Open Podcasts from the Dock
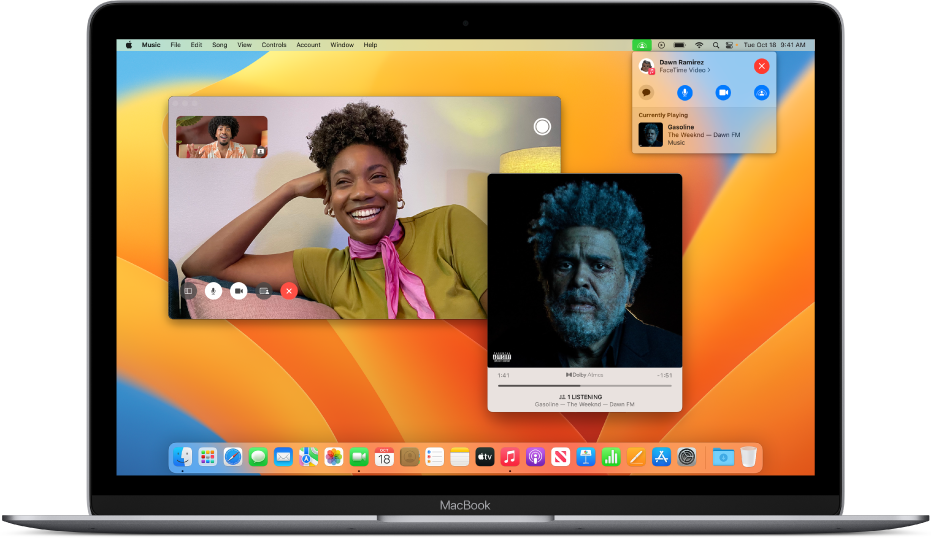Image resolution: width=932 pixels, height=548 pixels. [535, 457]
